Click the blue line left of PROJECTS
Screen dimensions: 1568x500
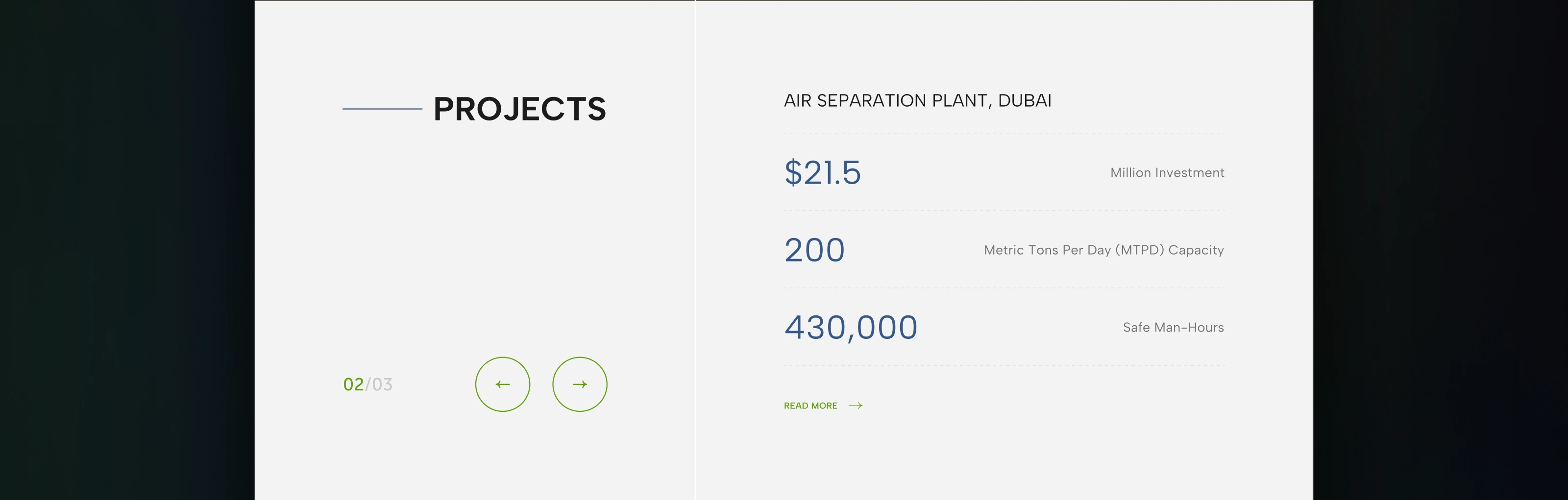click(x=382, y=109)
